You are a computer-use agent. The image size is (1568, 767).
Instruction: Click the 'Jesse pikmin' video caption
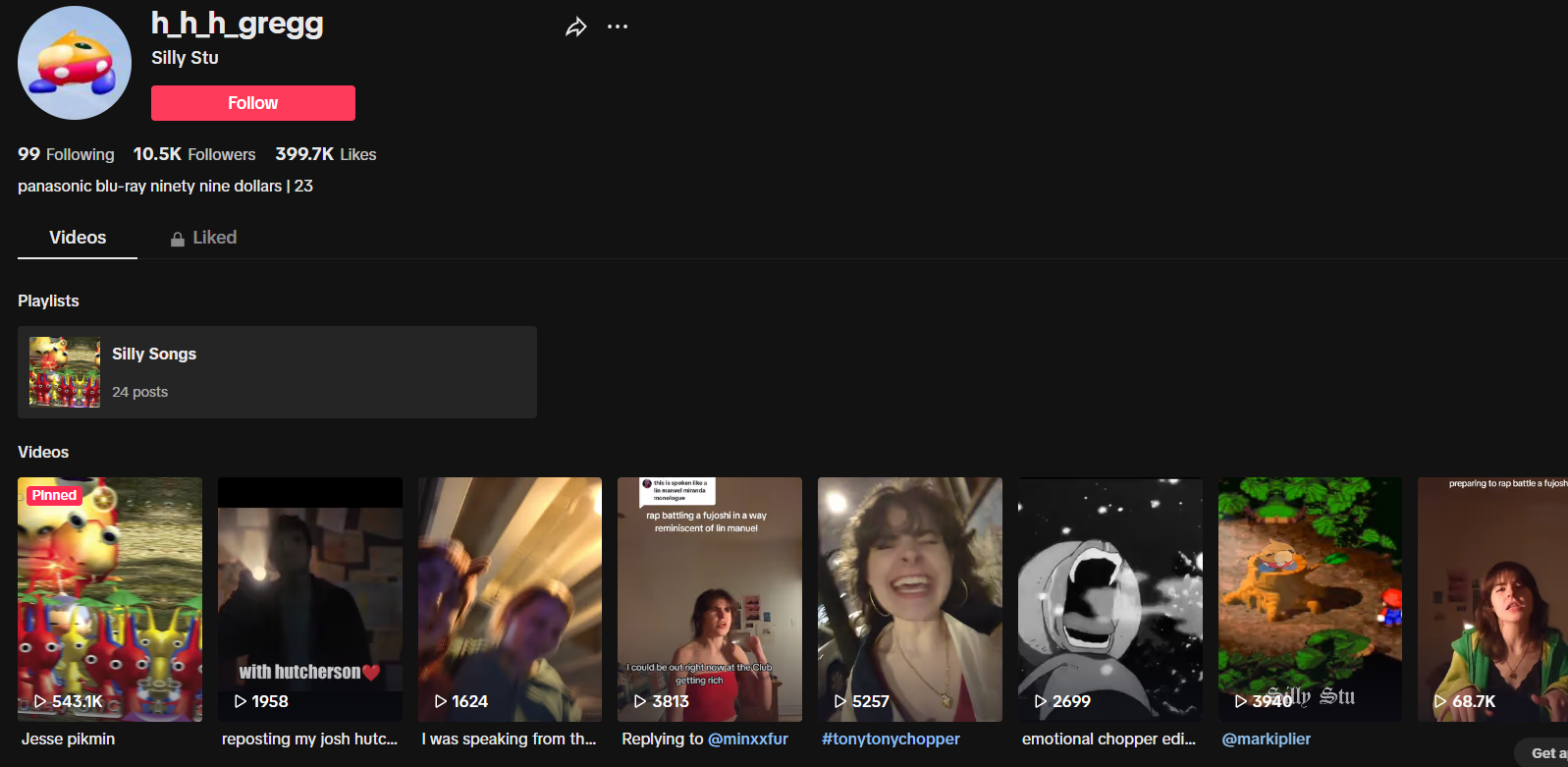click(x=68, y=739)
